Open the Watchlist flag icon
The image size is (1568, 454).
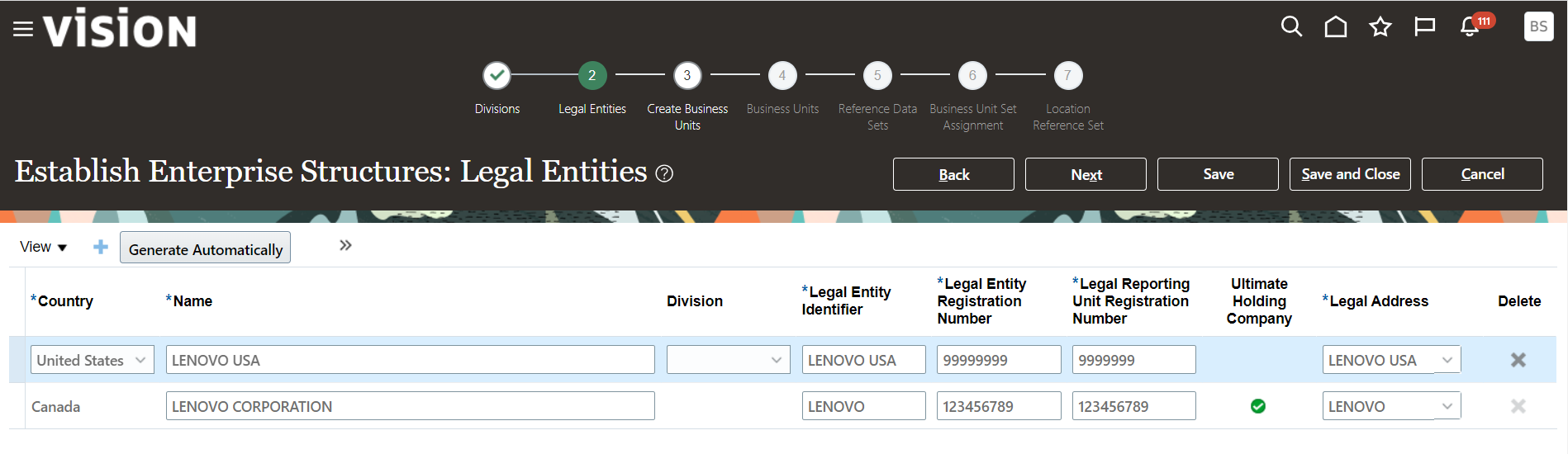coord(1424,26)
